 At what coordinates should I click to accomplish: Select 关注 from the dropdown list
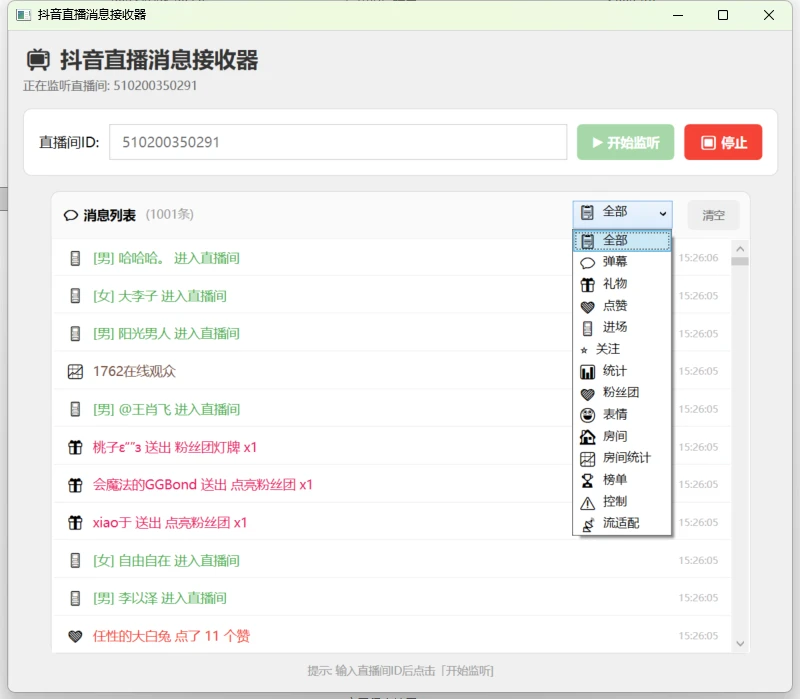pos(622,349)
